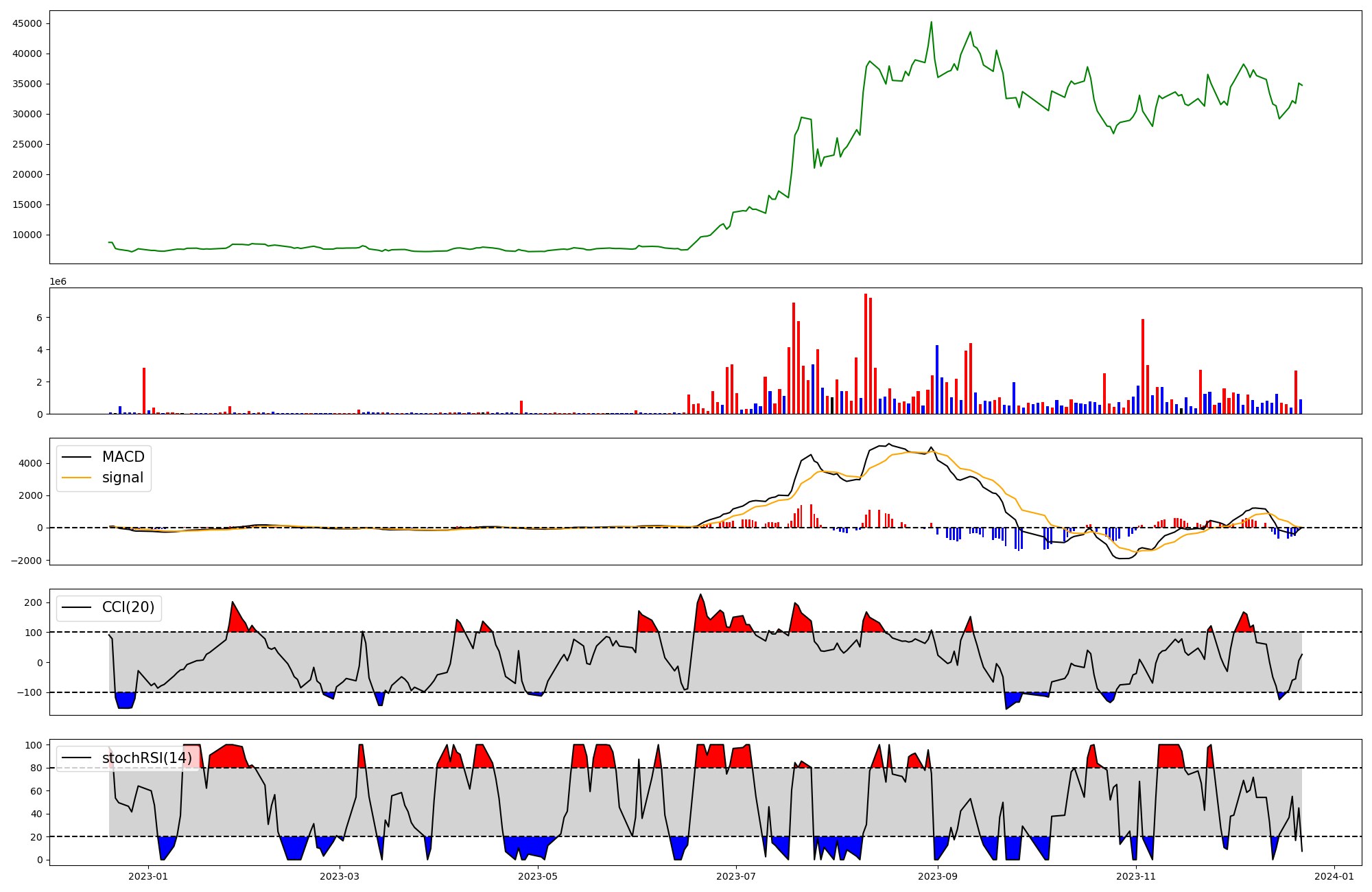1372x892 pixels.
Task: Select the 2023-03 date tick label
Action: [x=340, y=876]
